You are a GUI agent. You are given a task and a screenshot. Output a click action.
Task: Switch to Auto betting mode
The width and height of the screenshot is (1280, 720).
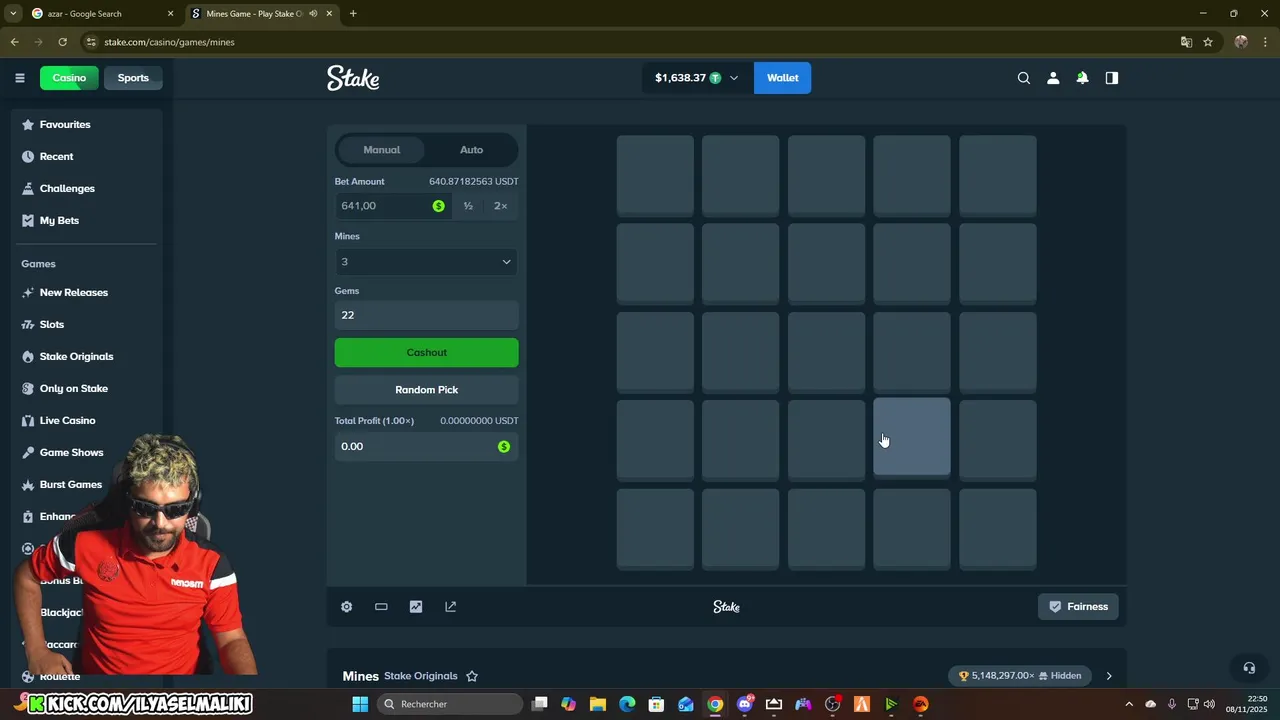pos(471,150)
